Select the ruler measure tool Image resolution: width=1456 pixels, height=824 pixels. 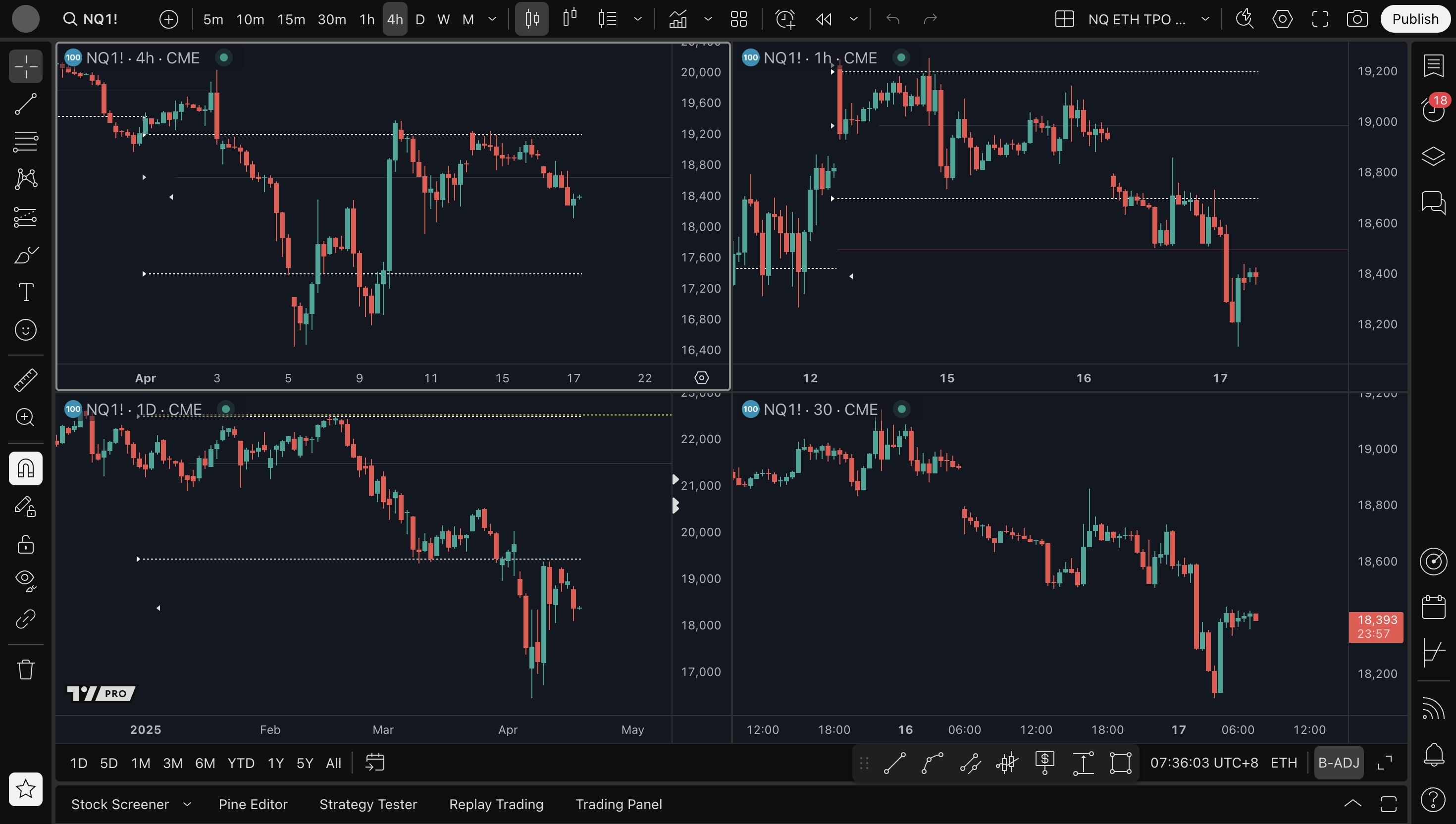(25, 380)
